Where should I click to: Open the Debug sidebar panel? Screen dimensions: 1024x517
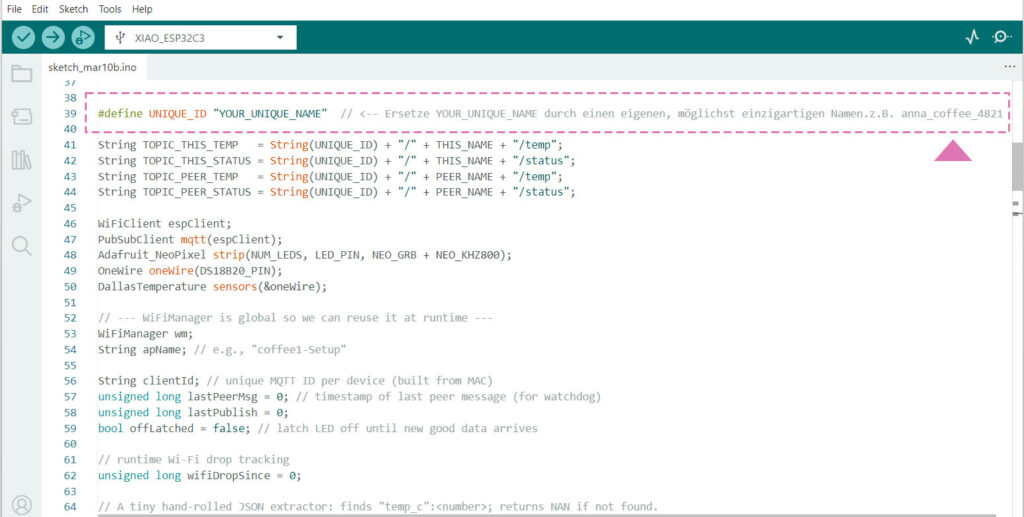(x=21, y=203)
